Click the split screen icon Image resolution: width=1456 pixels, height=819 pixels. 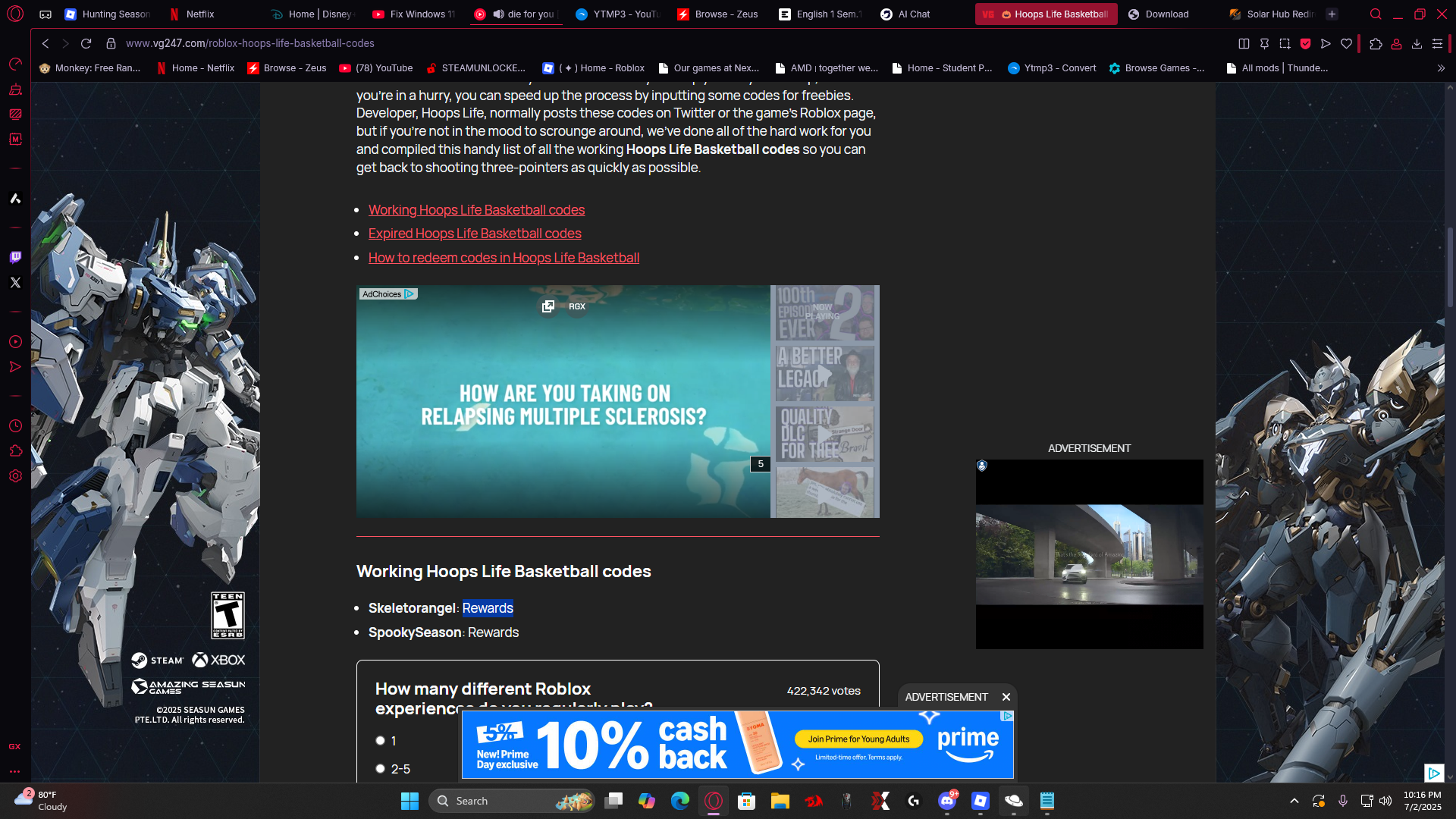(x=1244, y=44)
